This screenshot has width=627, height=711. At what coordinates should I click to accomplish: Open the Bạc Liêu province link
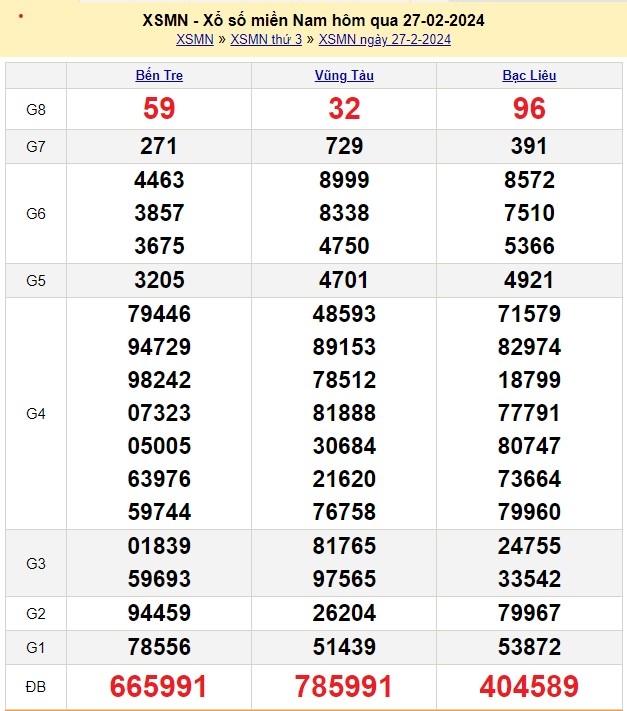pyautogui.click(x=529, y=76)
